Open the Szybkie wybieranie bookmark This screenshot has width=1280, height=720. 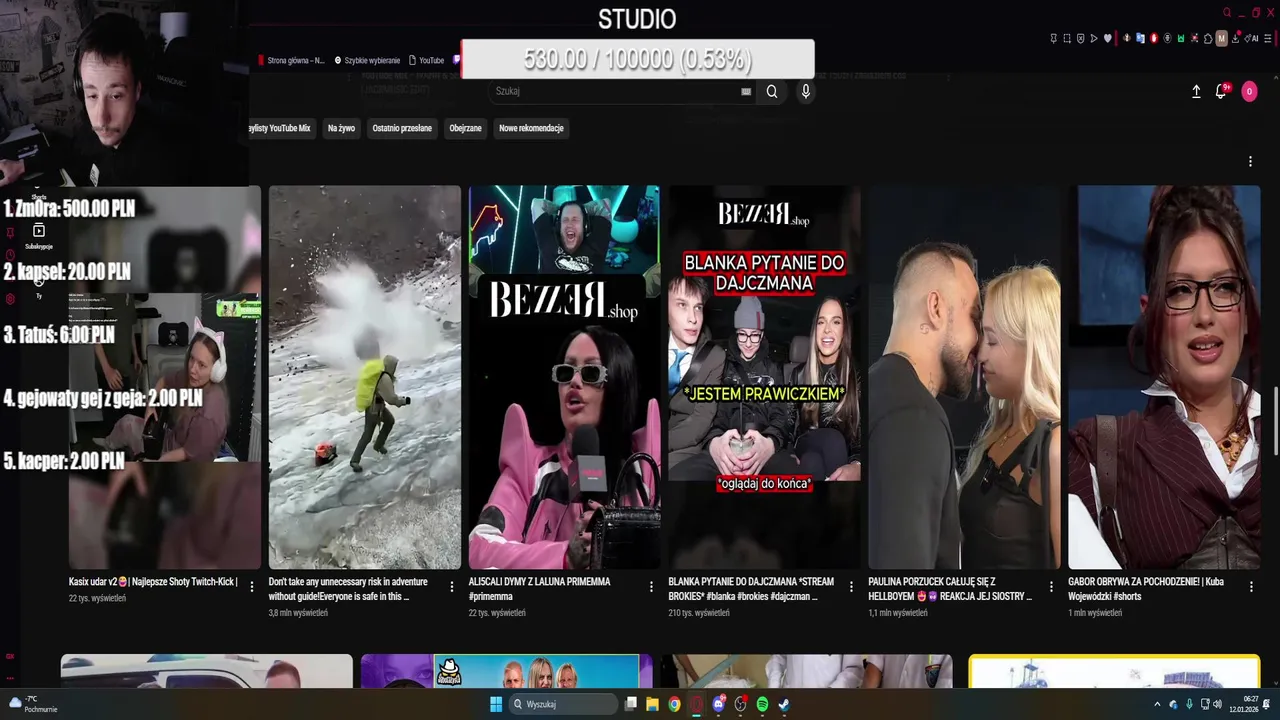click(x=367, y=60)
